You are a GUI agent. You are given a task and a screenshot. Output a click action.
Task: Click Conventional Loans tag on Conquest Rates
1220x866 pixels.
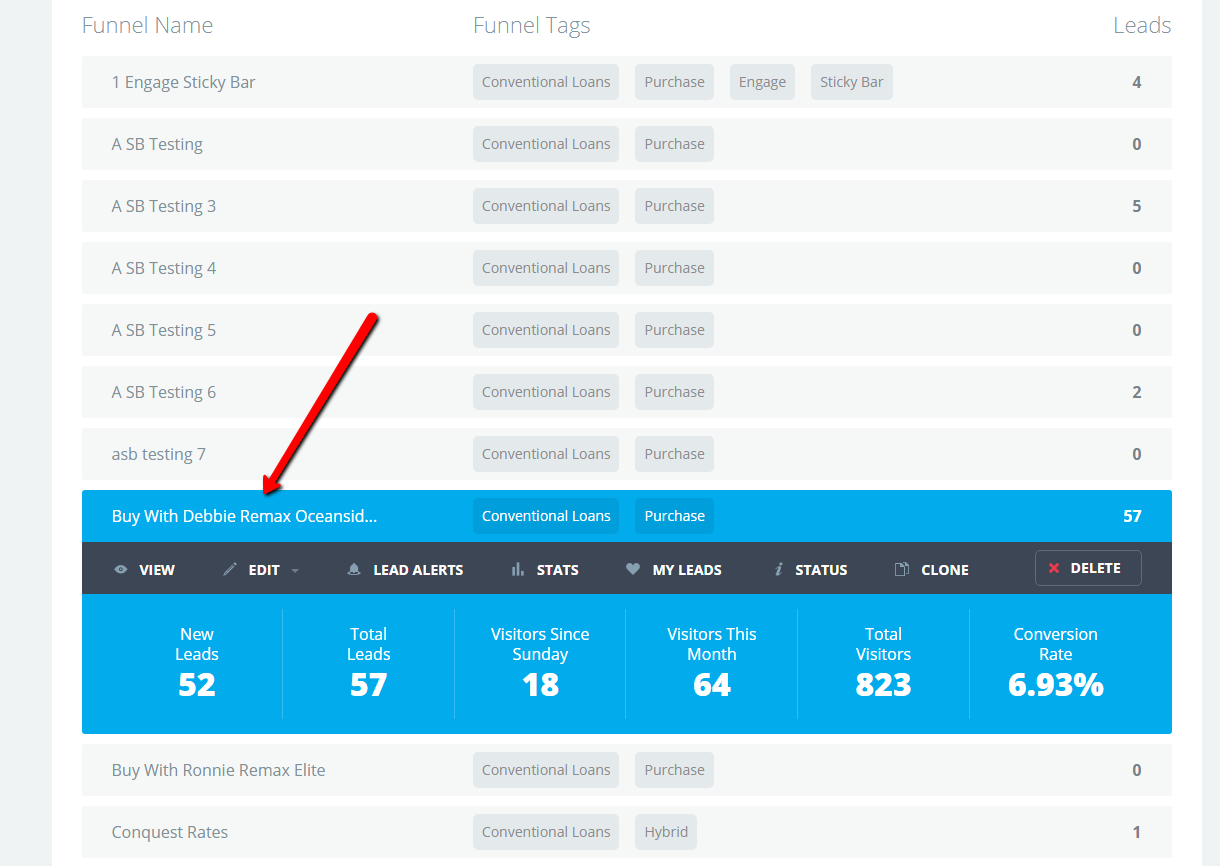(546, 832)
